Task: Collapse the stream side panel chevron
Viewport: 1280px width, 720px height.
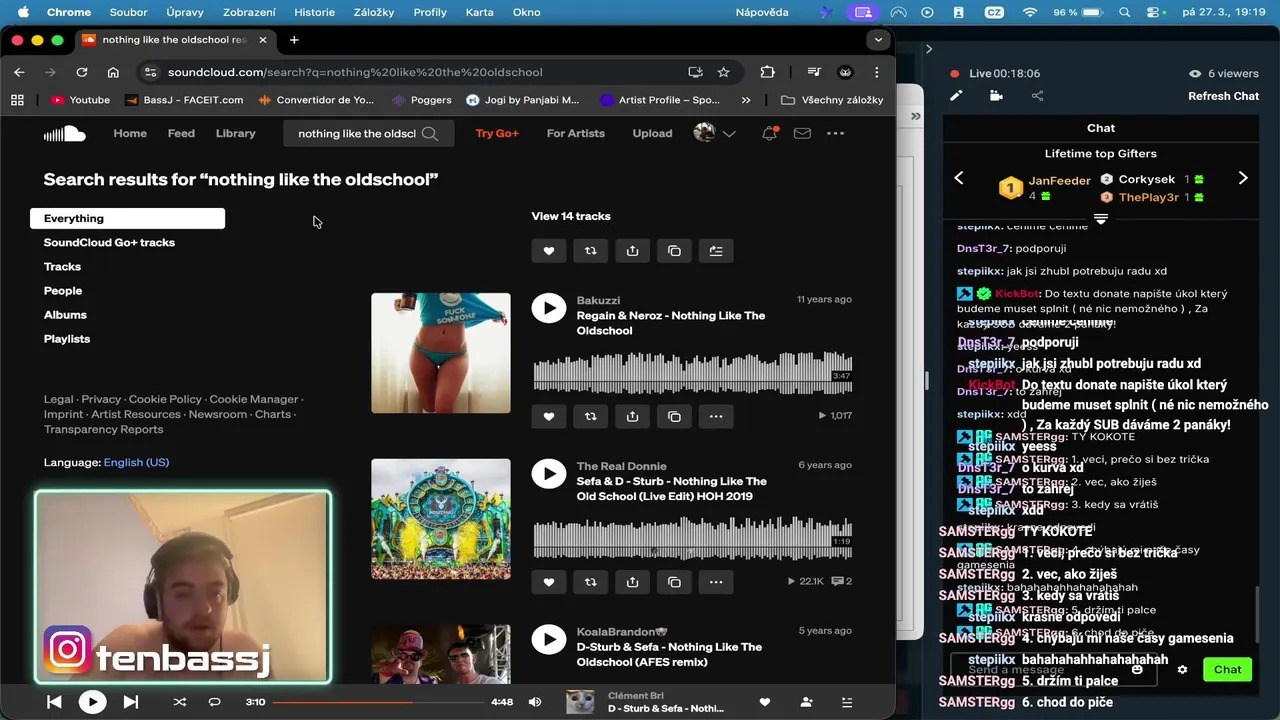Action: point(928,48)
